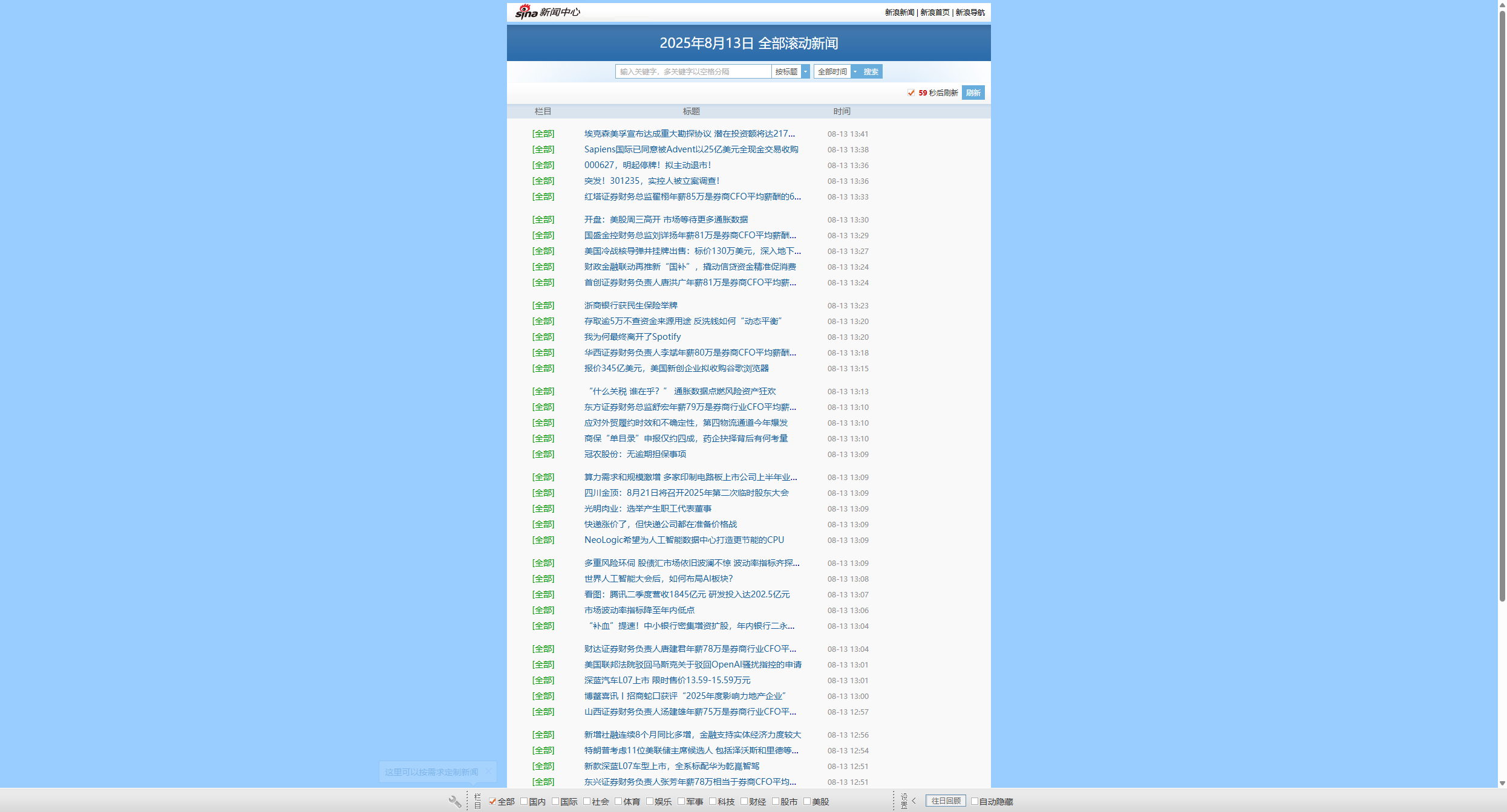Open the 按标题 search type dropdown
The image size is (1507, 812).
click(x=791, y=71)
